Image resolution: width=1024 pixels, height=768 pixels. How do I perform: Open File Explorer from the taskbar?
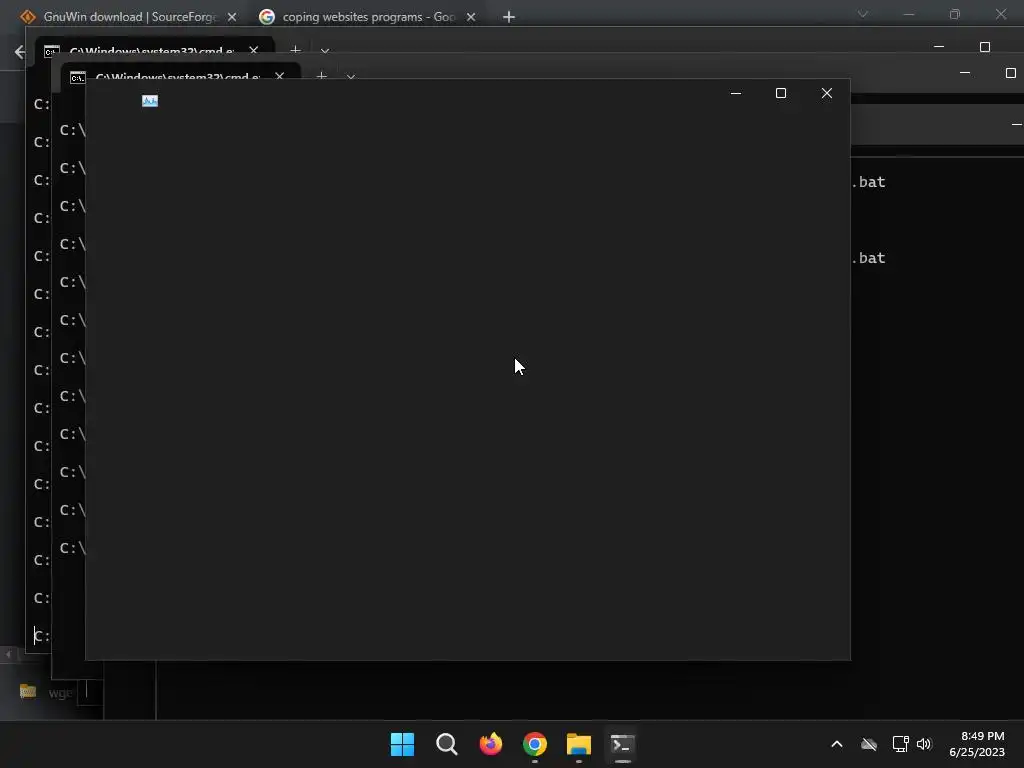coord(579,744)
